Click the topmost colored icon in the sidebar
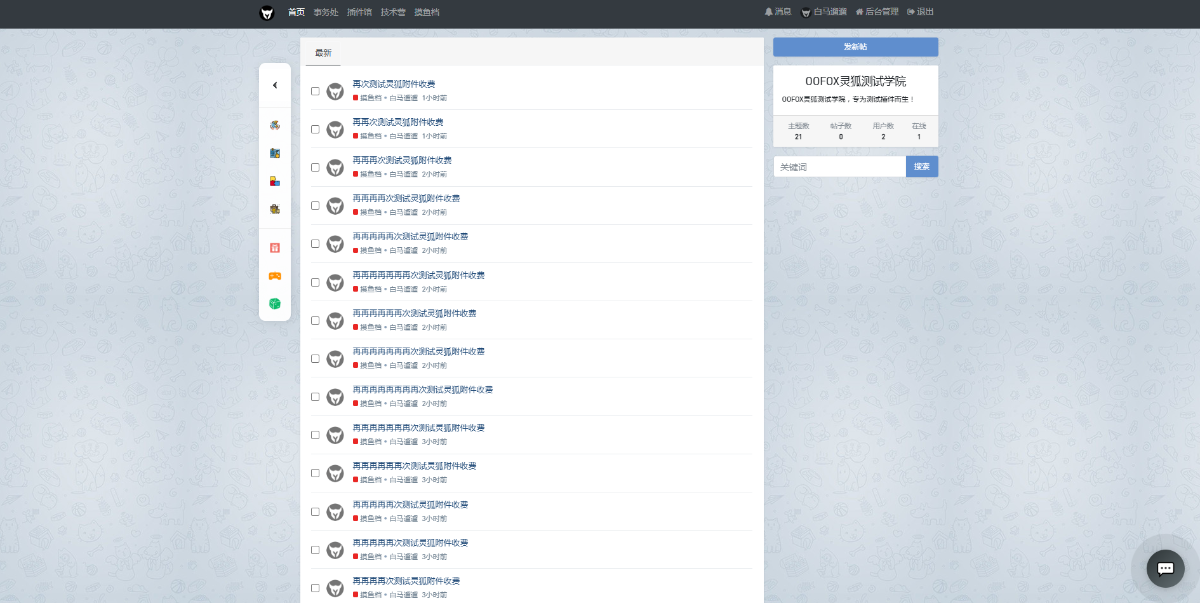 point(275,125)
